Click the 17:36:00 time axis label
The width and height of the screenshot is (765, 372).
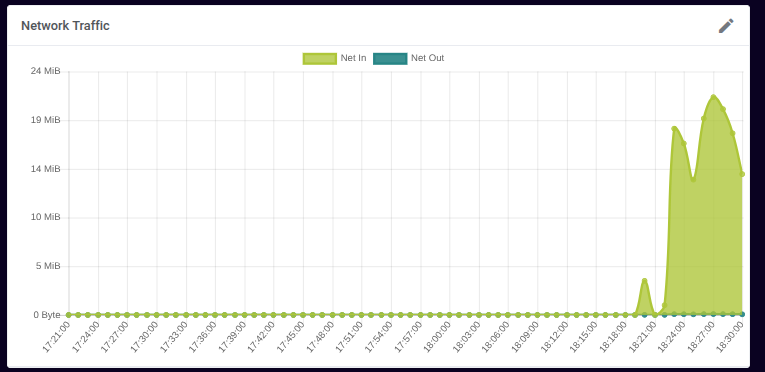tap(202, 337)
